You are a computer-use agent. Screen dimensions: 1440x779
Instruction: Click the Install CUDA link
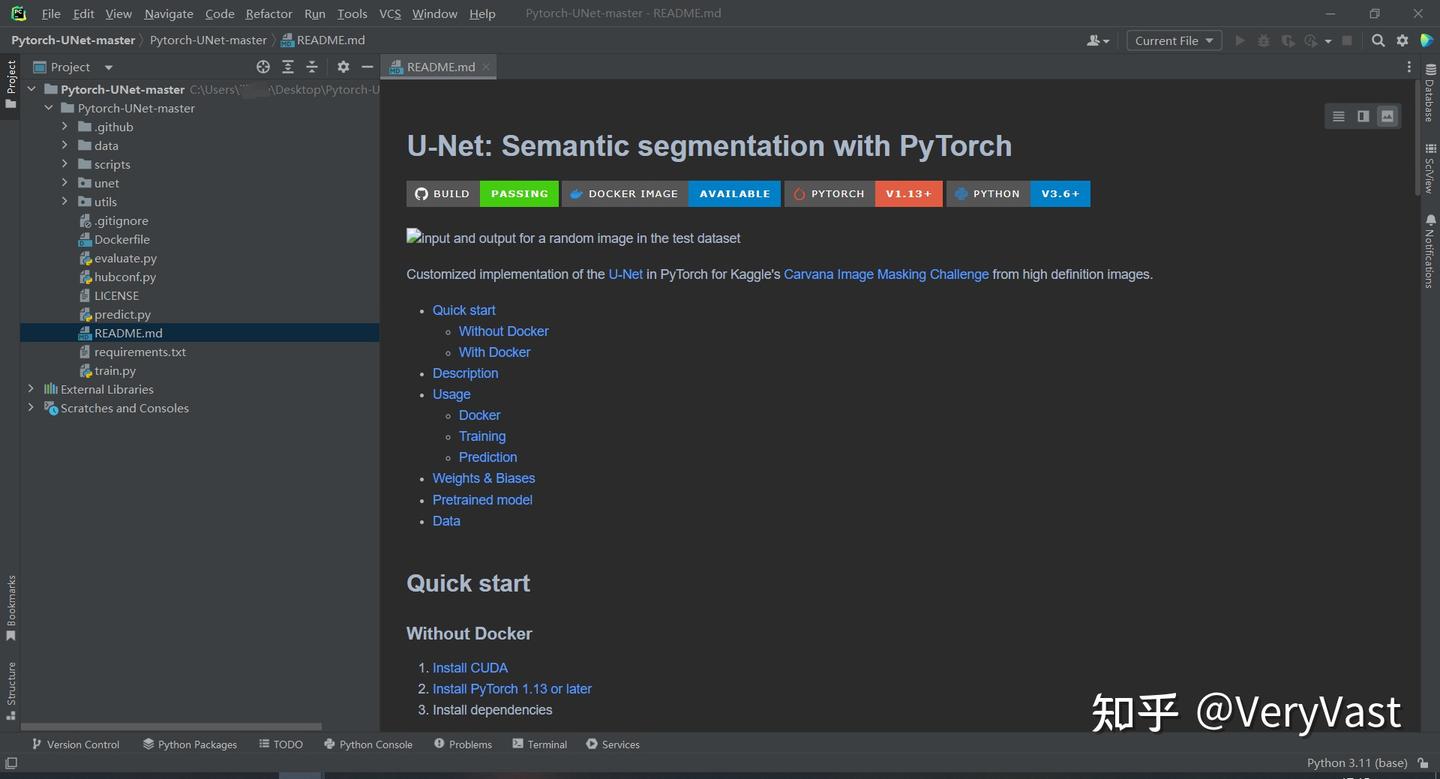coord(470,668)
